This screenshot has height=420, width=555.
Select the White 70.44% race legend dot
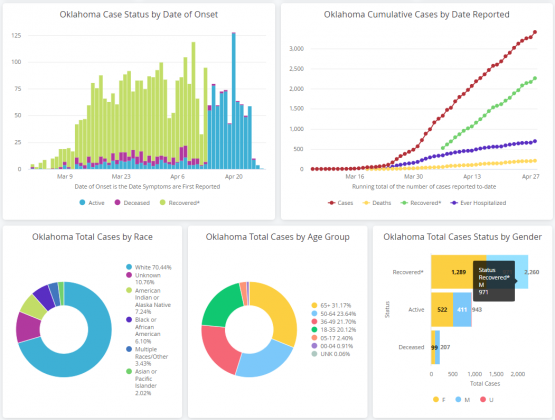click(129, 267)
